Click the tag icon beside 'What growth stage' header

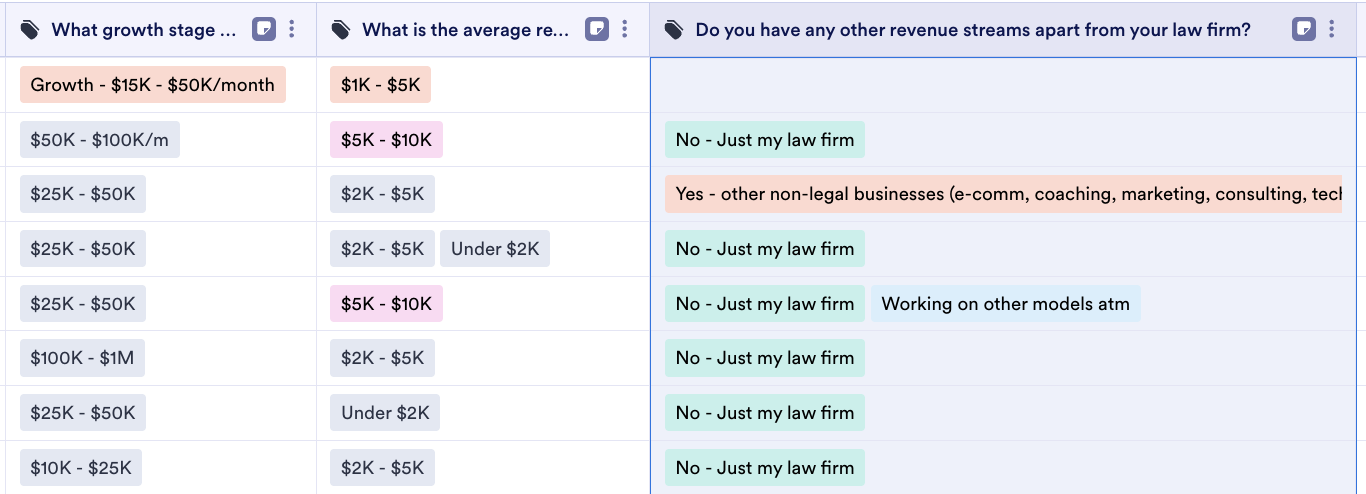click(x=30, y=30)
